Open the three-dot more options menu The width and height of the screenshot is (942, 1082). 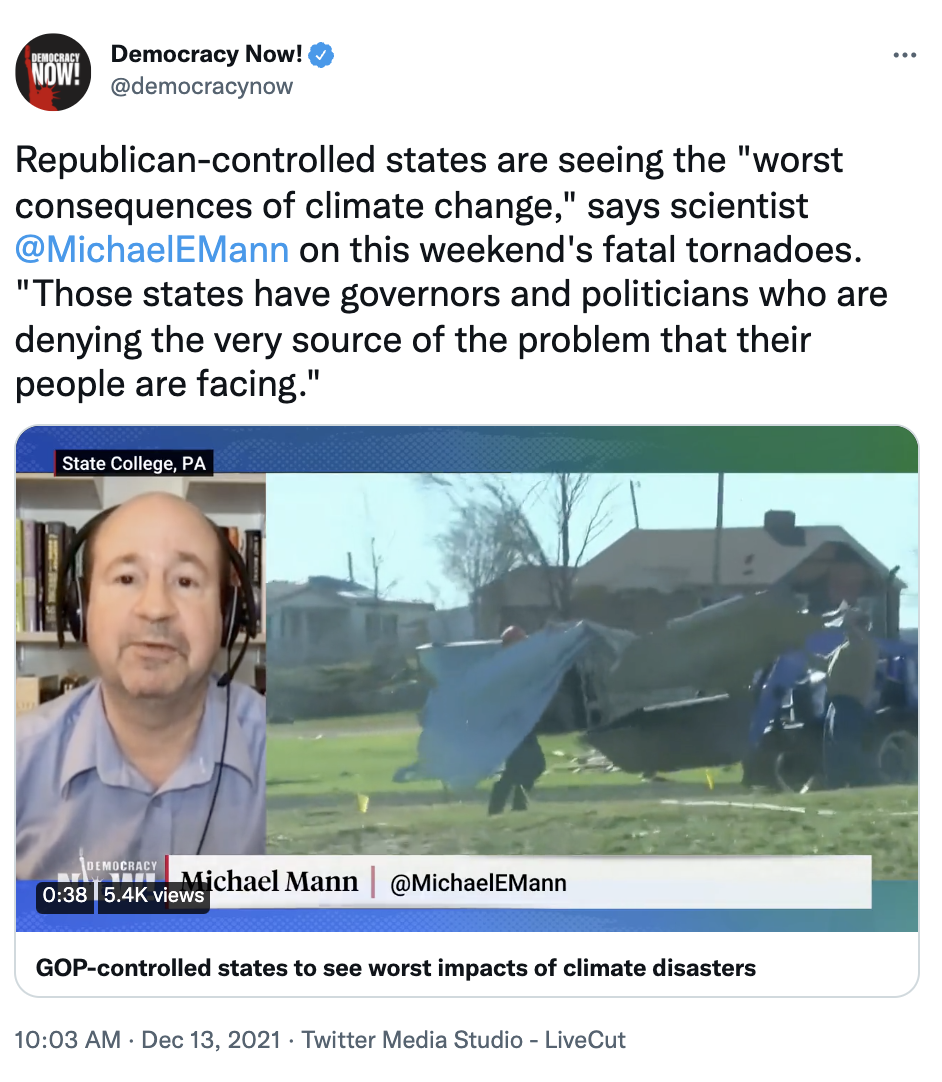[904, 55]
